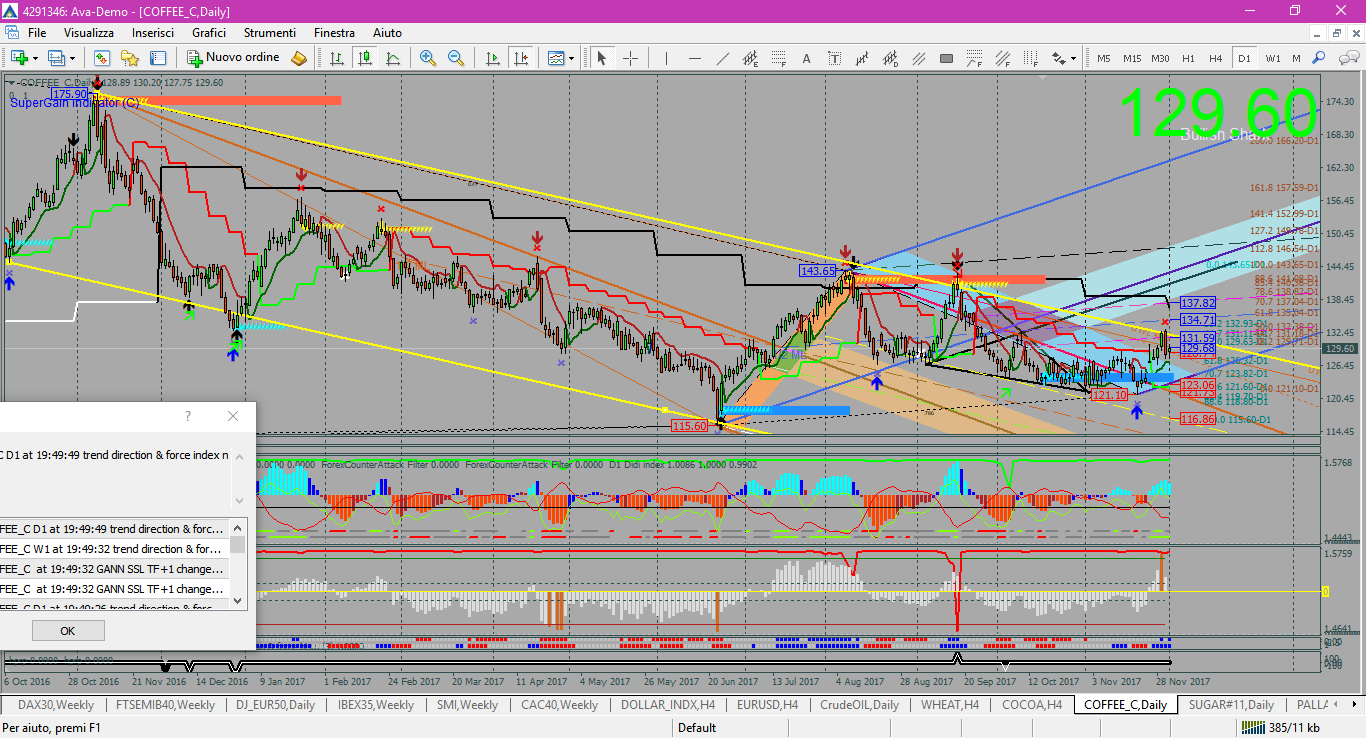Select the text label T tool
Viewport: 1366px width, 738px height.
[x=834, y=58]
